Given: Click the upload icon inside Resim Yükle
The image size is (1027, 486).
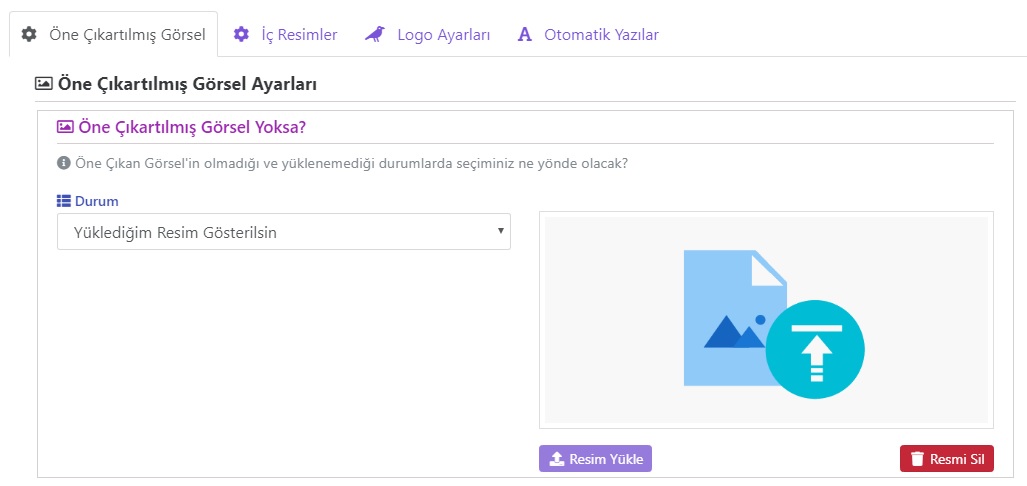Looking at the screenshot, I should (x=557, y=459).
